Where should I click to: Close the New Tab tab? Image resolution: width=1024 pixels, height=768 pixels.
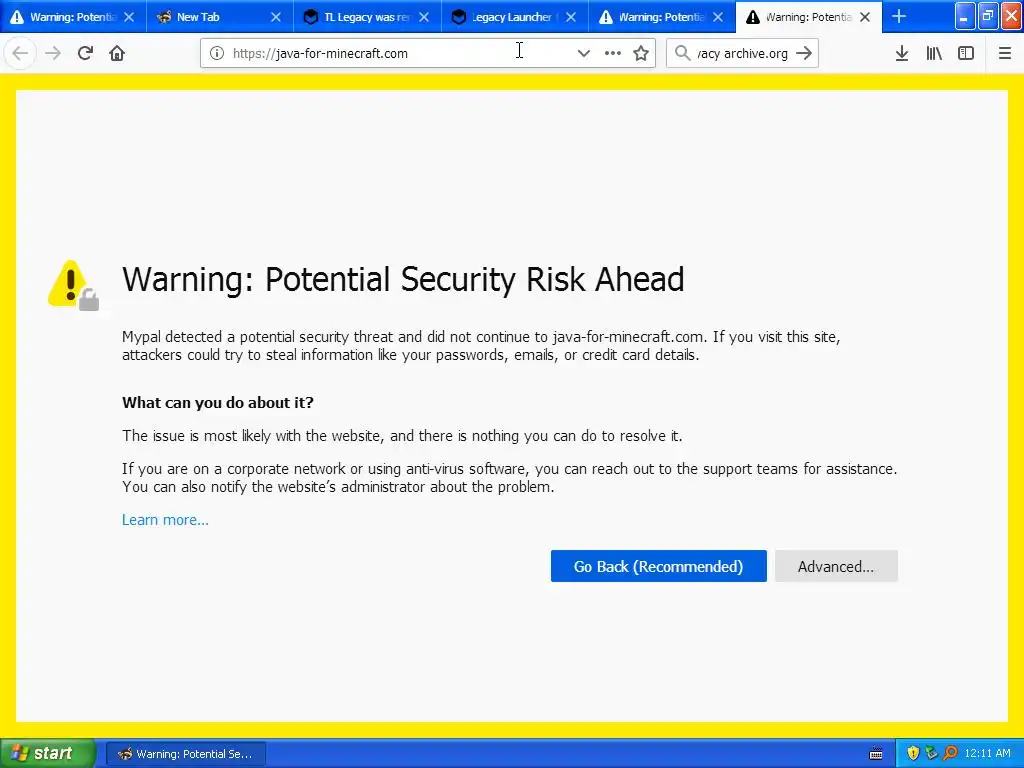click(x=276, y=17)
